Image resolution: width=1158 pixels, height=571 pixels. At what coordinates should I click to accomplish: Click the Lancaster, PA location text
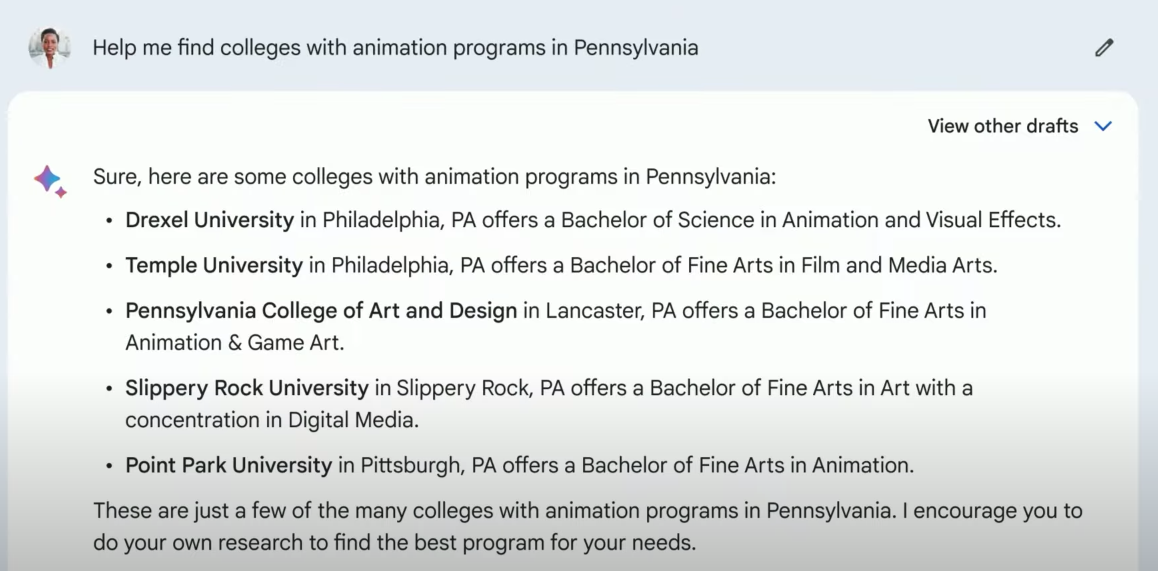click(x=611, y=311)
